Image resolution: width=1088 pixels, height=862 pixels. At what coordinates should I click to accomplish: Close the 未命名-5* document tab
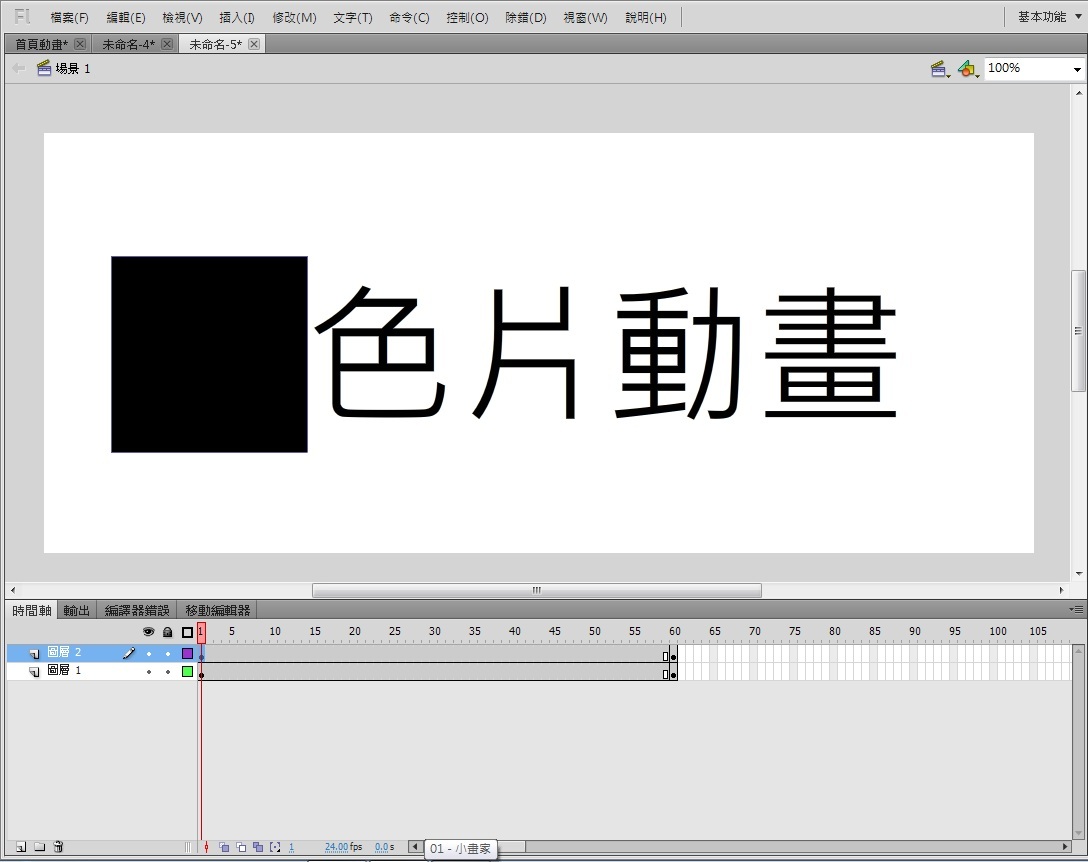pyautogui.click(x=254, y=44)
